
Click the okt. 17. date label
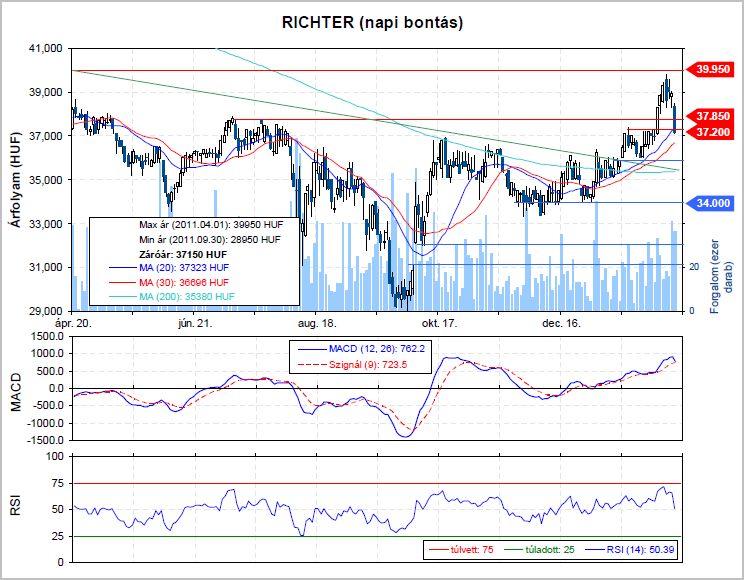tap(439, 324)
